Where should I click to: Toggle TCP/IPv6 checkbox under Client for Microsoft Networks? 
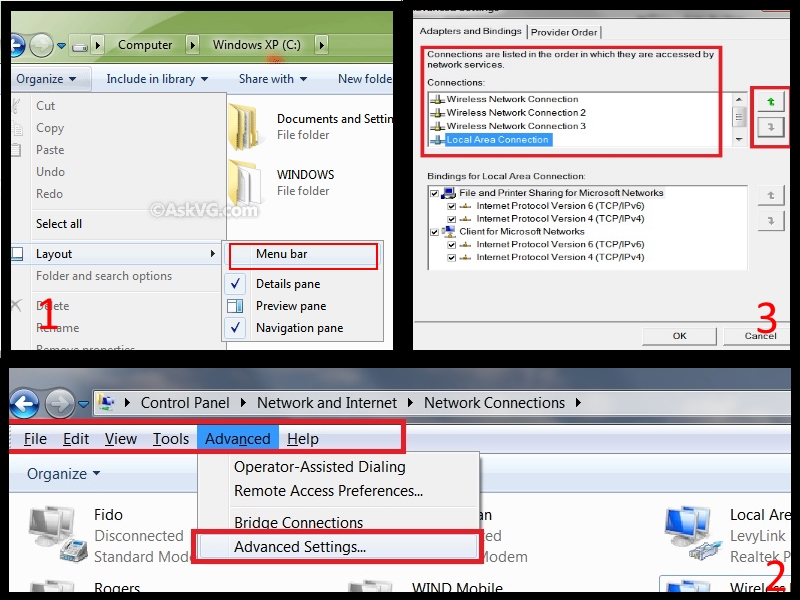click(452, 245)
